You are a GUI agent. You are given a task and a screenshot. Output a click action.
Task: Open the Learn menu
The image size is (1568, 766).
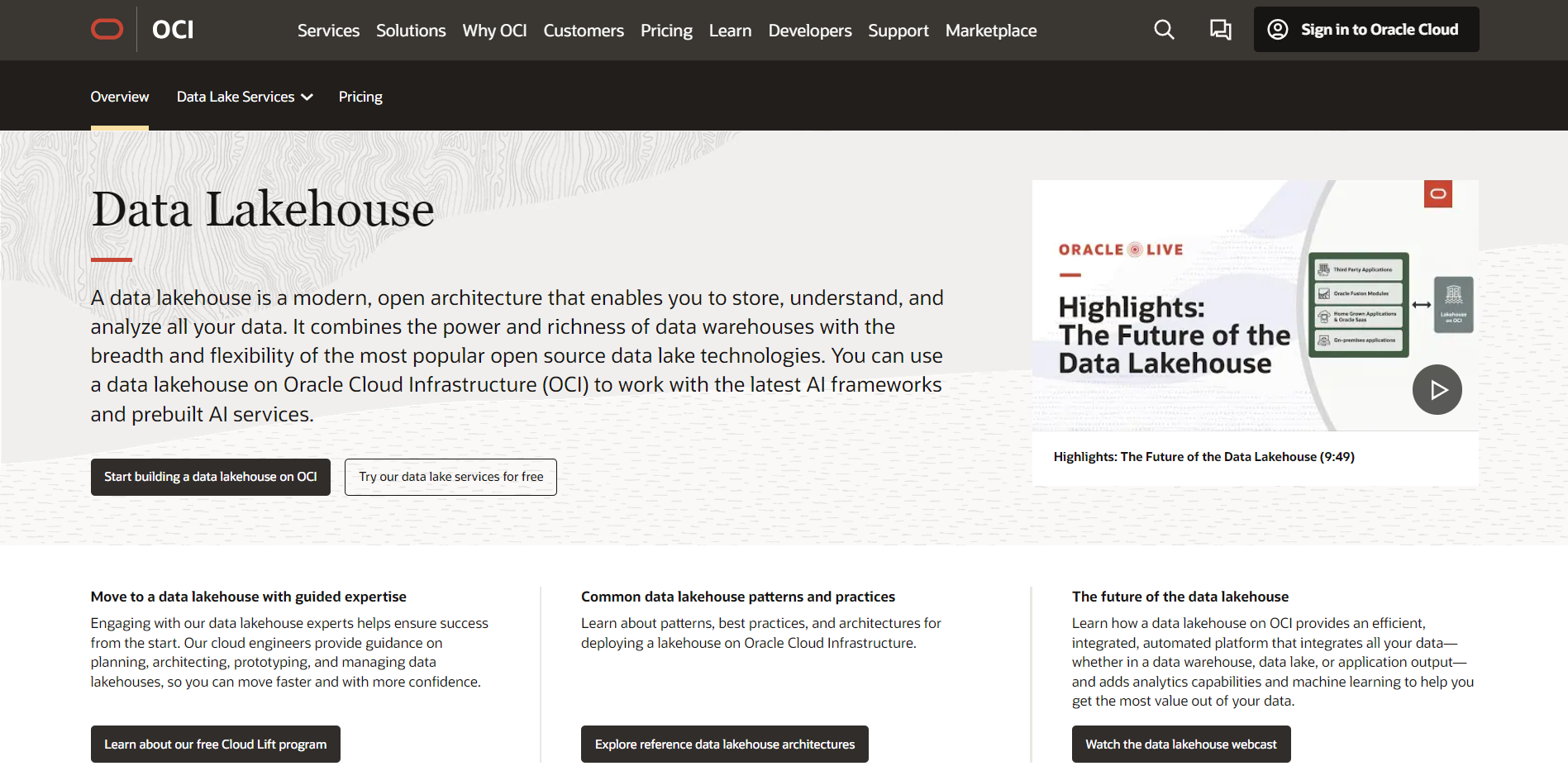[731, 31]
